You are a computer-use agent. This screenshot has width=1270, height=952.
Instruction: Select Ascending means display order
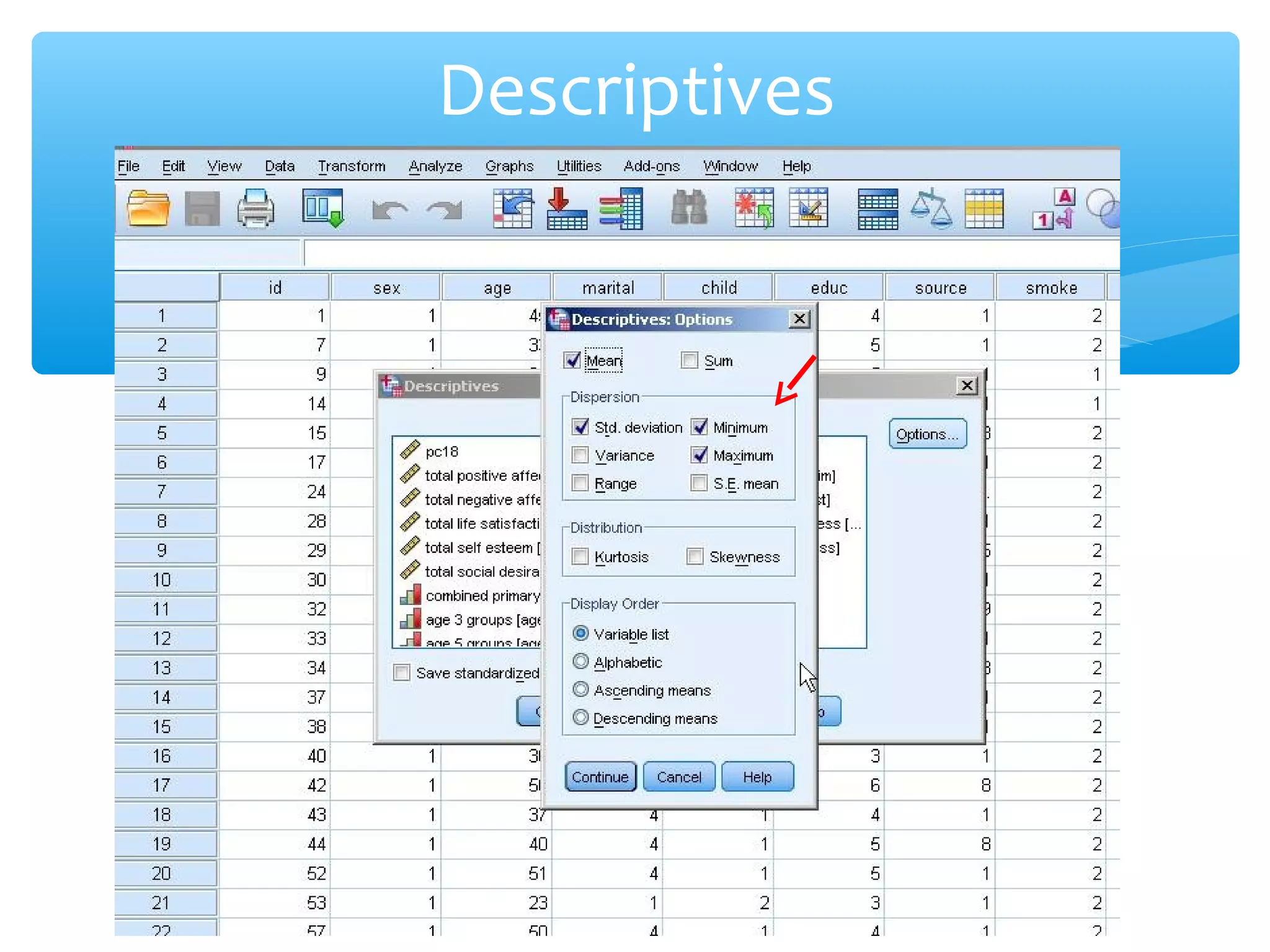[x=580, y=689]
